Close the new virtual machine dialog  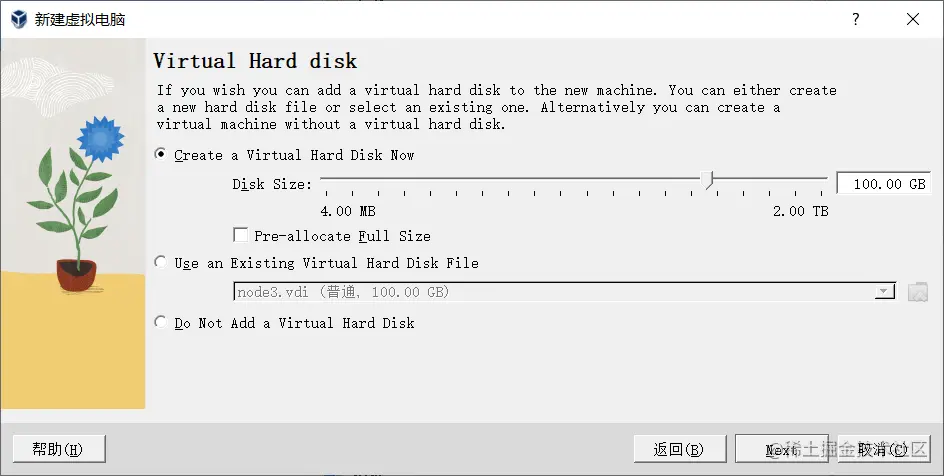pos(913,19)
